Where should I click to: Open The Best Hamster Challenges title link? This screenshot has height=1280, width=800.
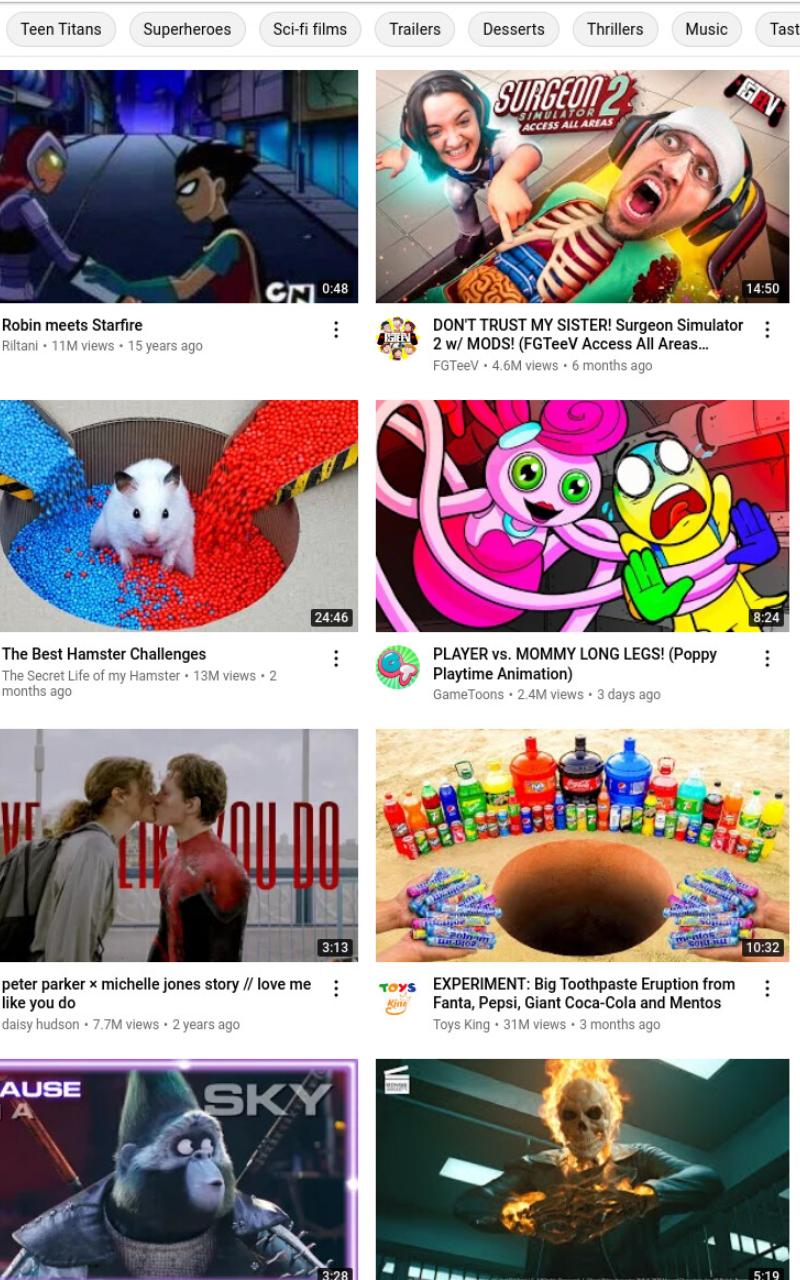coord(104,654)
